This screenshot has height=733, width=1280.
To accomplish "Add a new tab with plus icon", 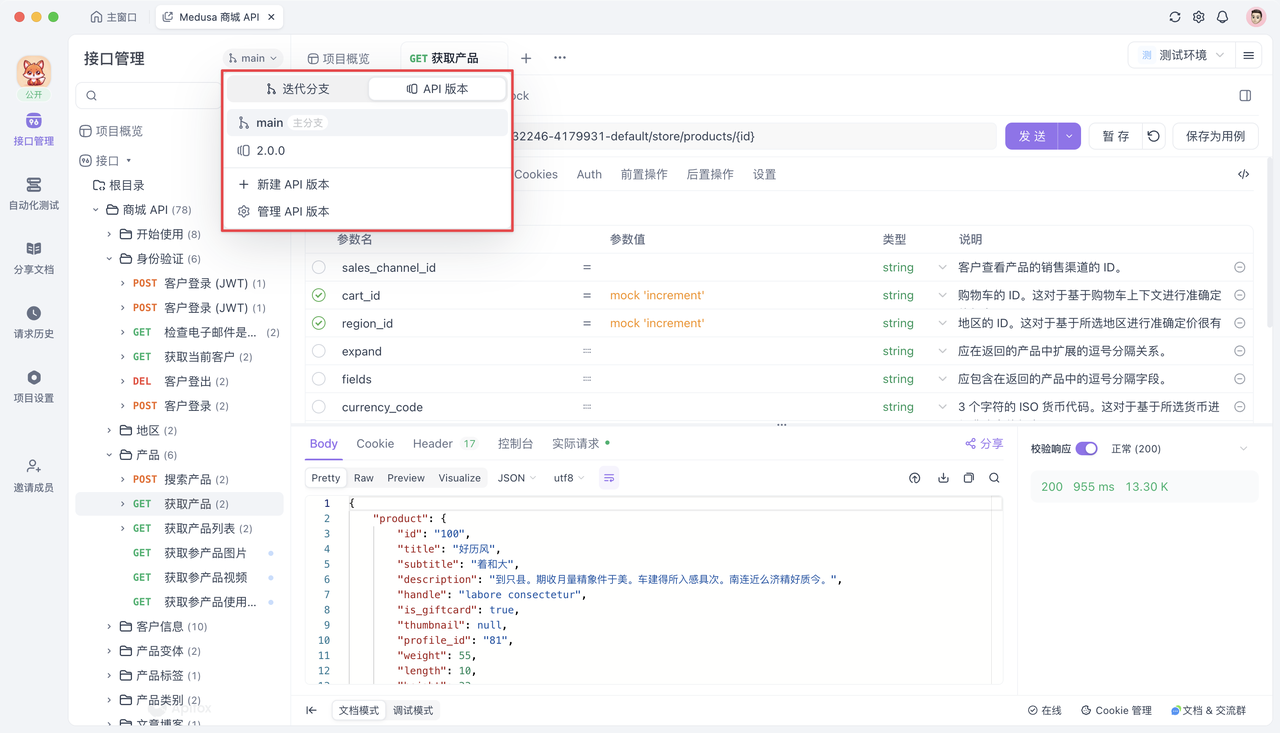I will pos(526,58).
